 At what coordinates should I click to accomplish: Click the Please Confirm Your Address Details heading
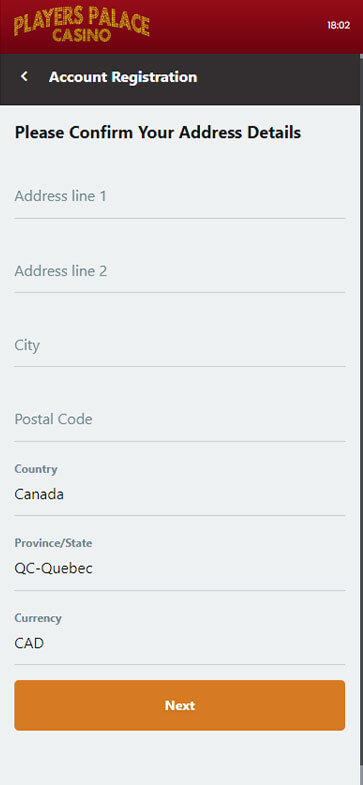click(158, 133)
